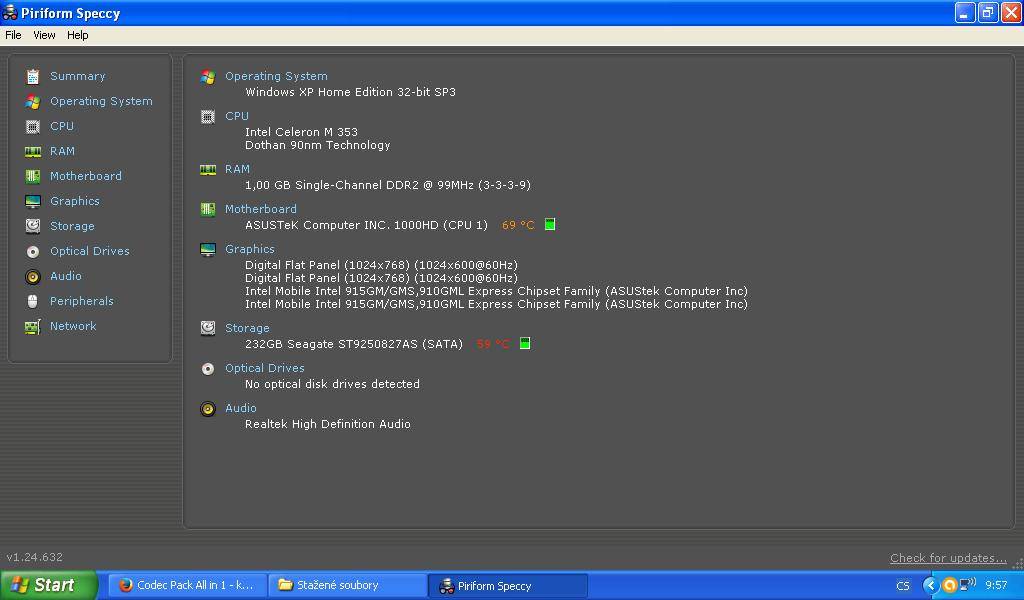Screen dimensions: 1024x600
Task: Expand hidden tray icons with the arrow
Action: tap(931, 585)
